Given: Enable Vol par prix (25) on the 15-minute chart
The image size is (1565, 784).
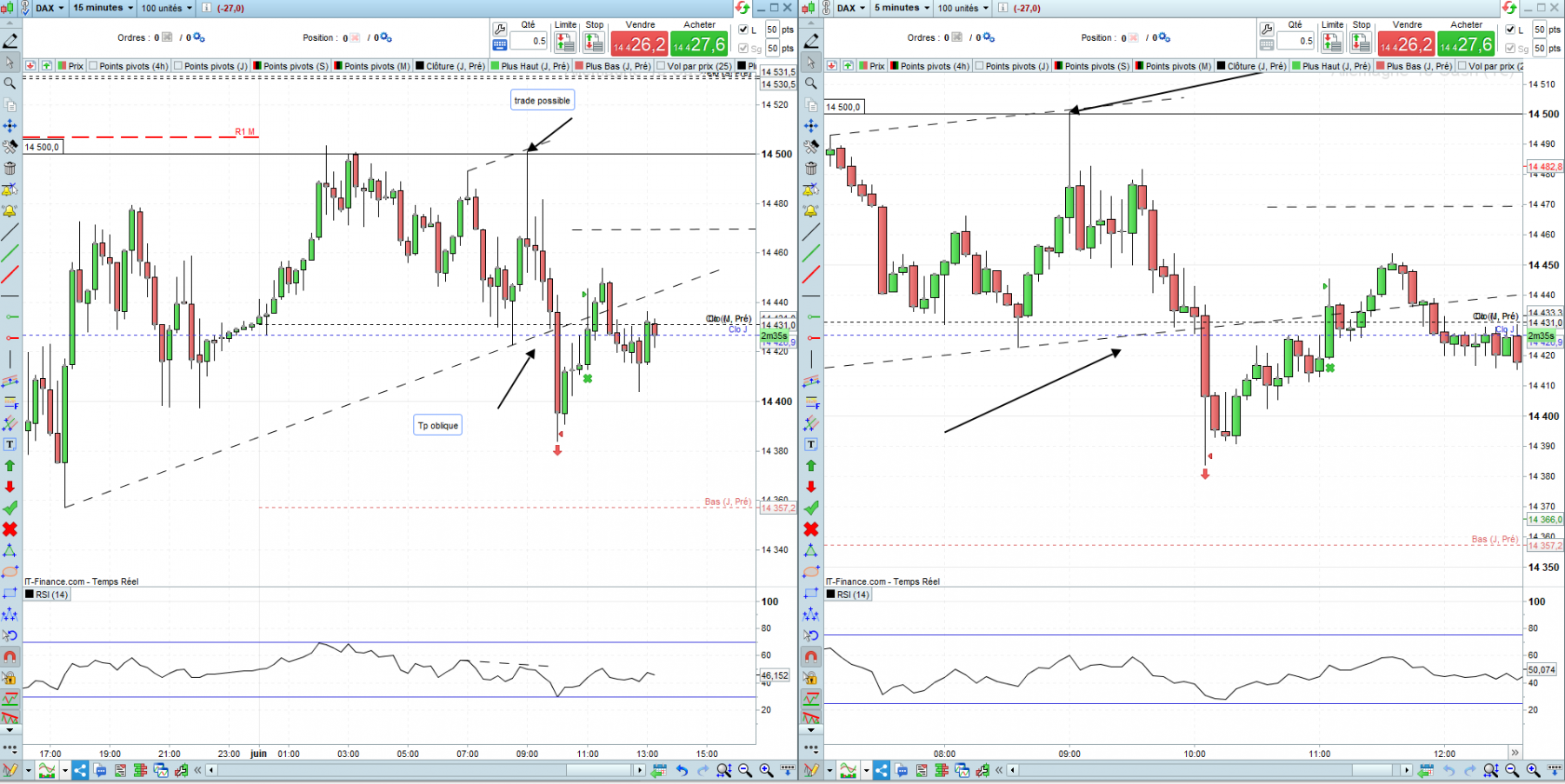Looking at the screenshot, I should coord(694,66).
